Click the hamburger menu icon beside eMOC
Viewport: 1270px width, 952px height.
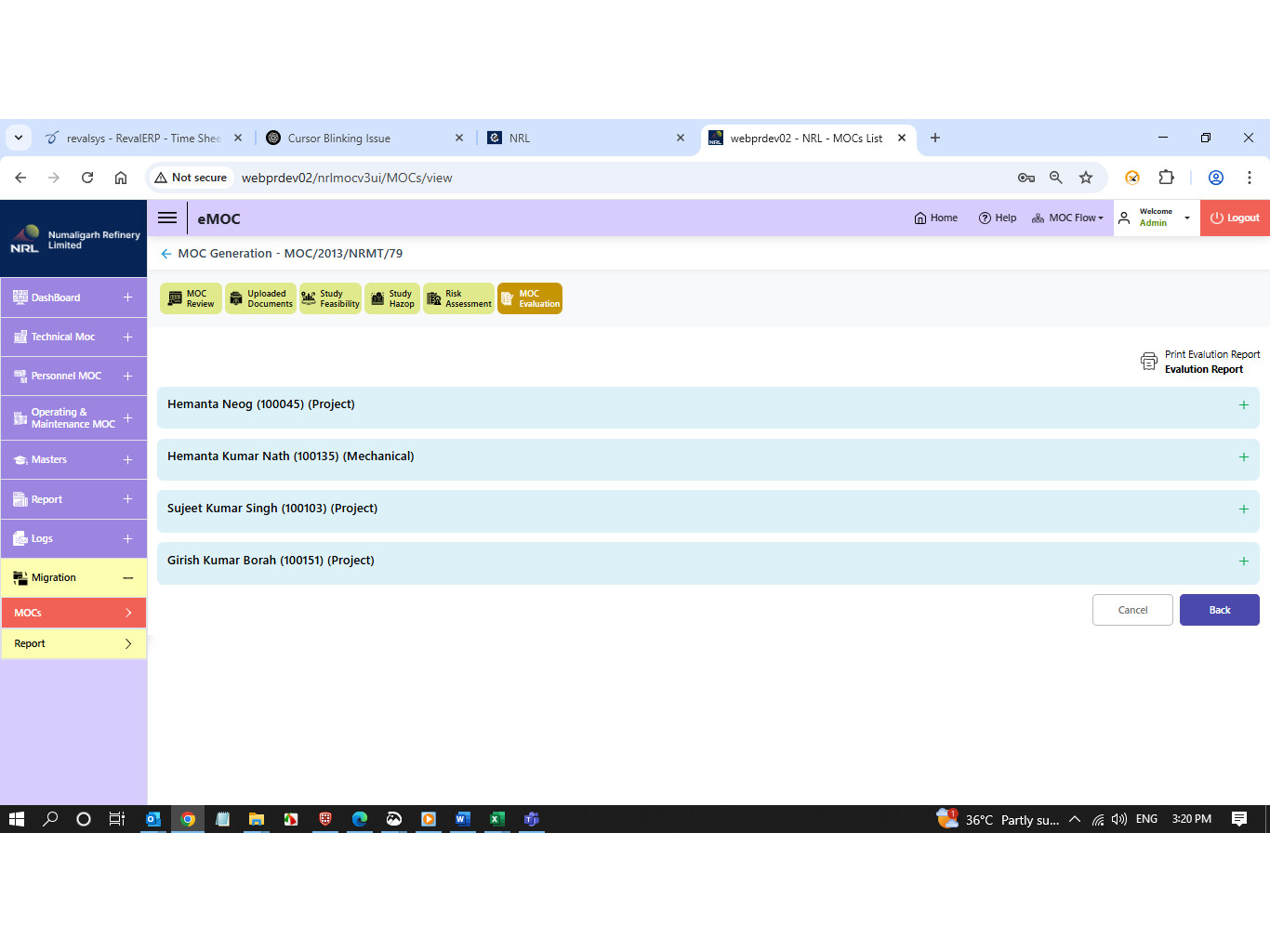coord(167,218)
